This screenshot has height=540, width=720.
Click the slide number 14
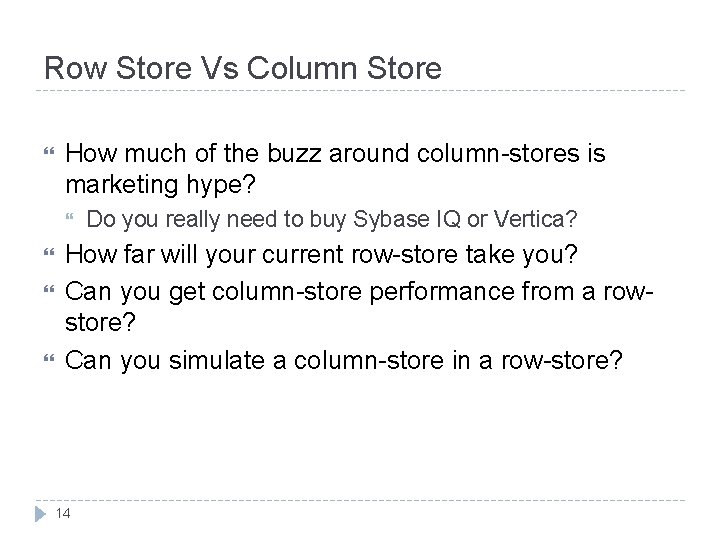62,514
